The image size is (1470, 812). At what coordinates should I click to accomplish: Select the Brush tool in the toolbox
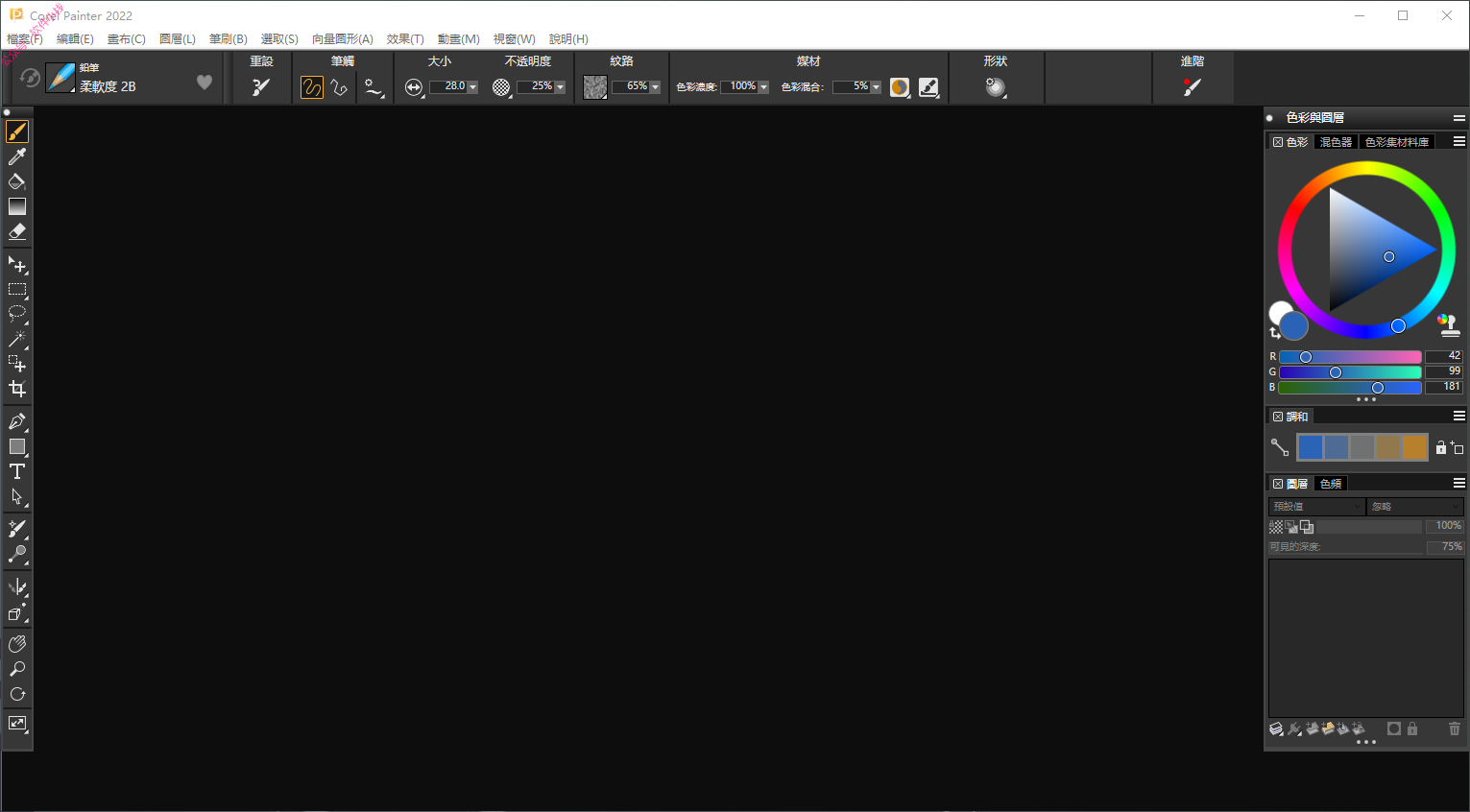17,131
